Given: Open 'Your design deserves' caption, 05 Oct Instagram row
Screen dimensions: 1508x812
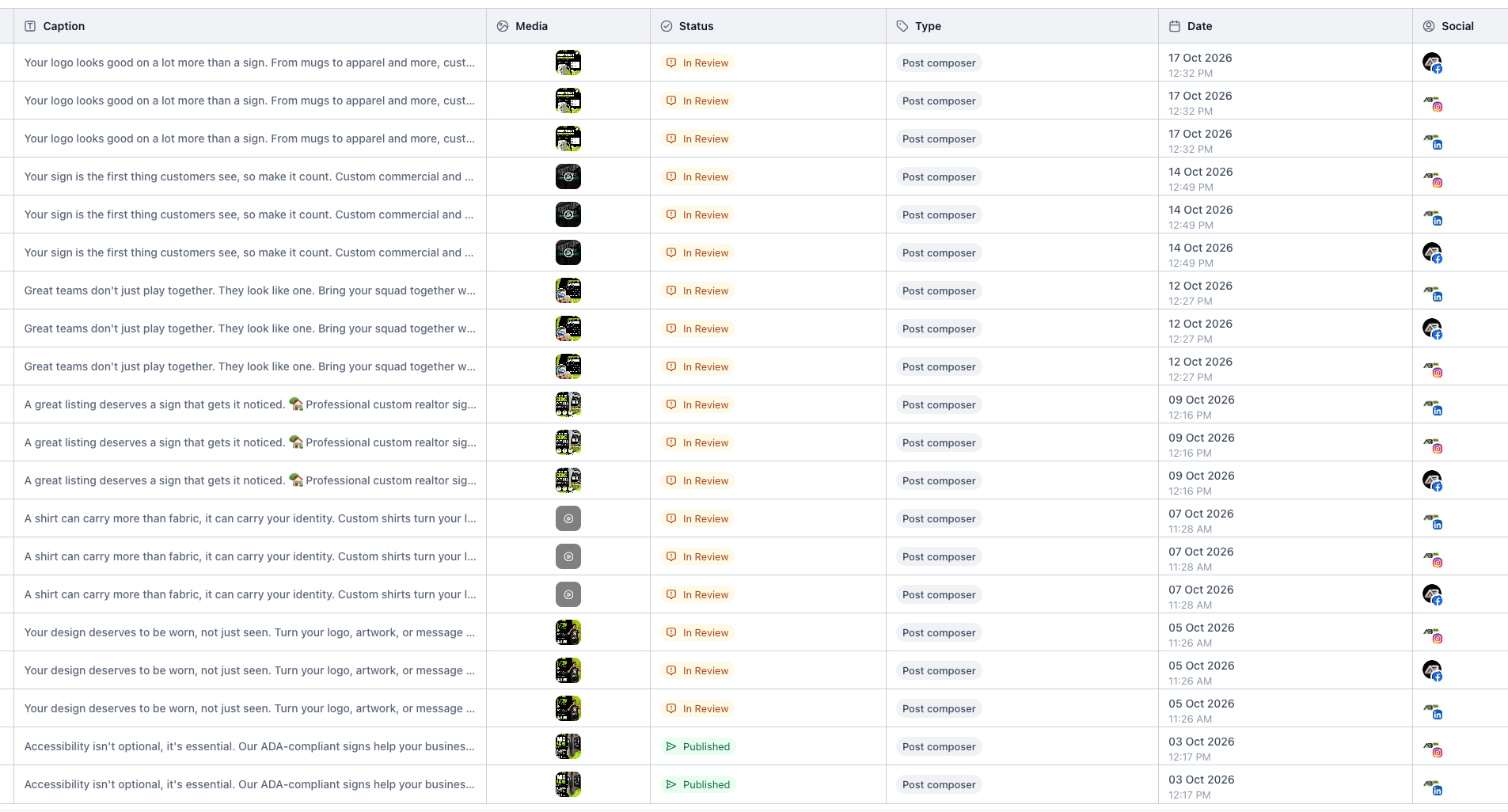Looking at the screenshot, I should [x=249, y=632].
